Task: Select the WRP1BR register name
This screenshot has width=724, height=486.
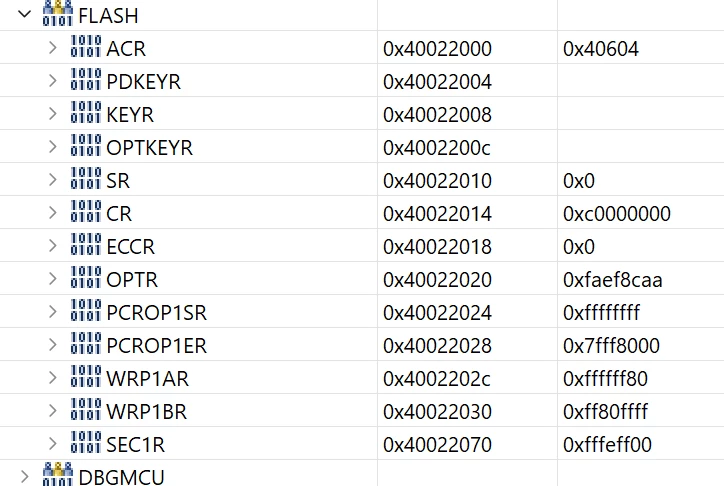Action: (x=146, y=412)
